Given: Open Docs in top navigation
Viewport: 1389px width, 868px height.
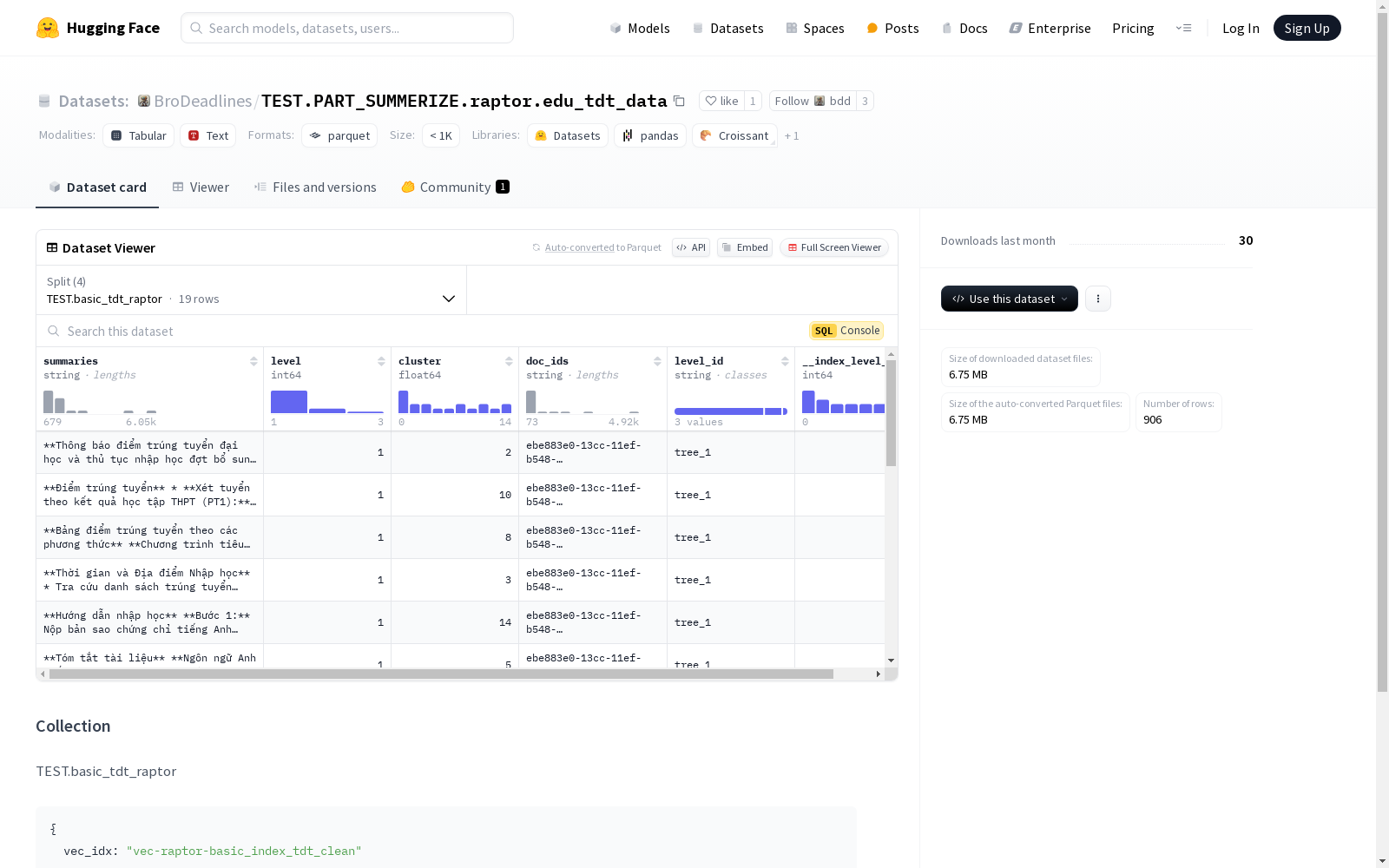Looking at the screenshot, I should [964, 29].
